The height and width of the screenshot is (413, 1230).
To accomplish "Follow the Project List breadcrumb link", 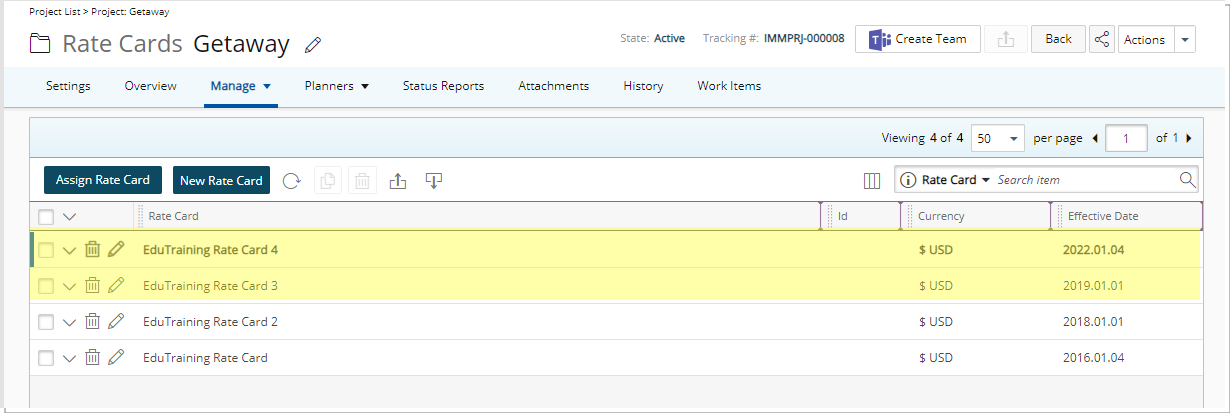I will point(56,12).
